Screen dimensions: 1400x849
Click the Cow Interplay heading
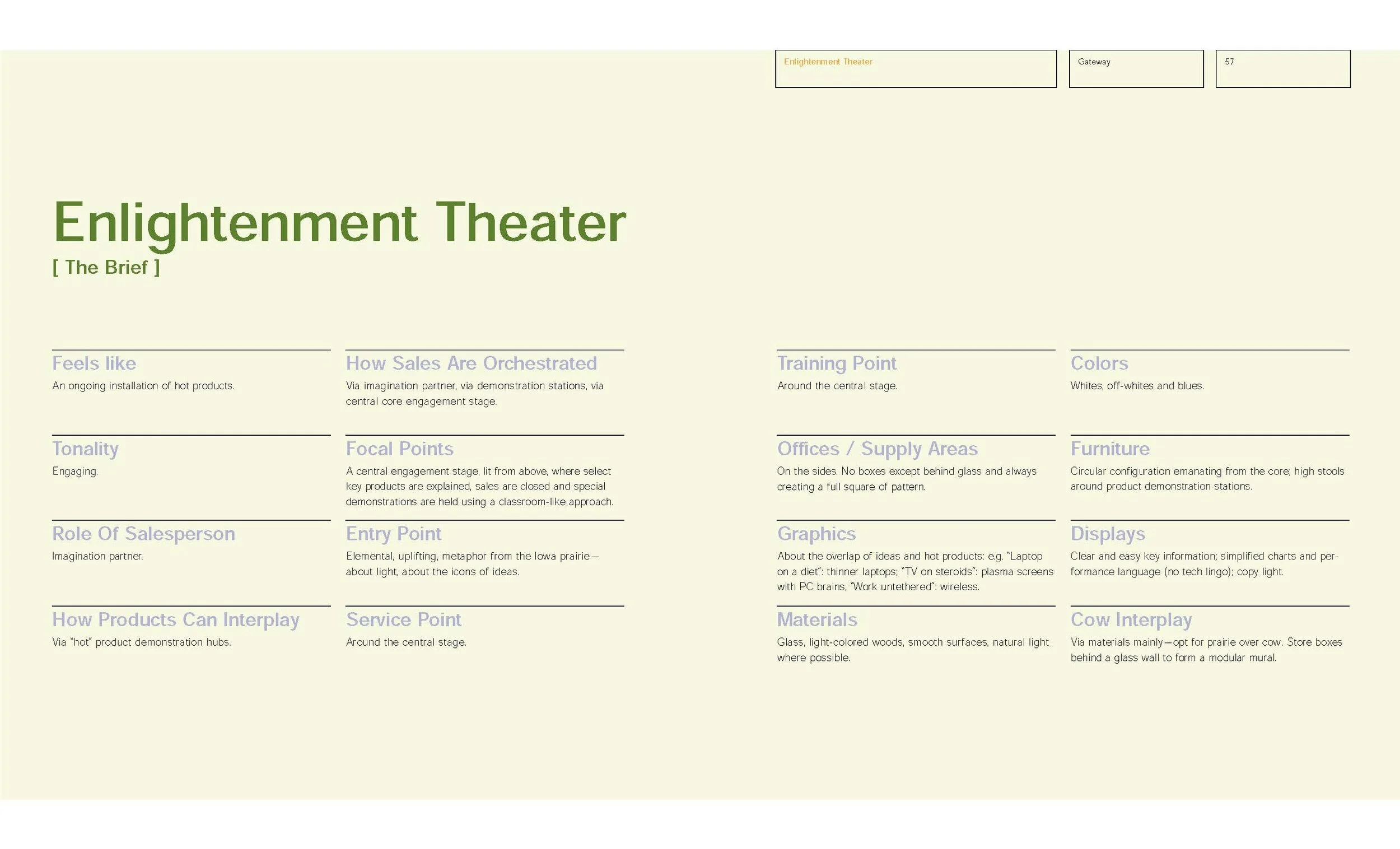click(x=1131, y=619)
